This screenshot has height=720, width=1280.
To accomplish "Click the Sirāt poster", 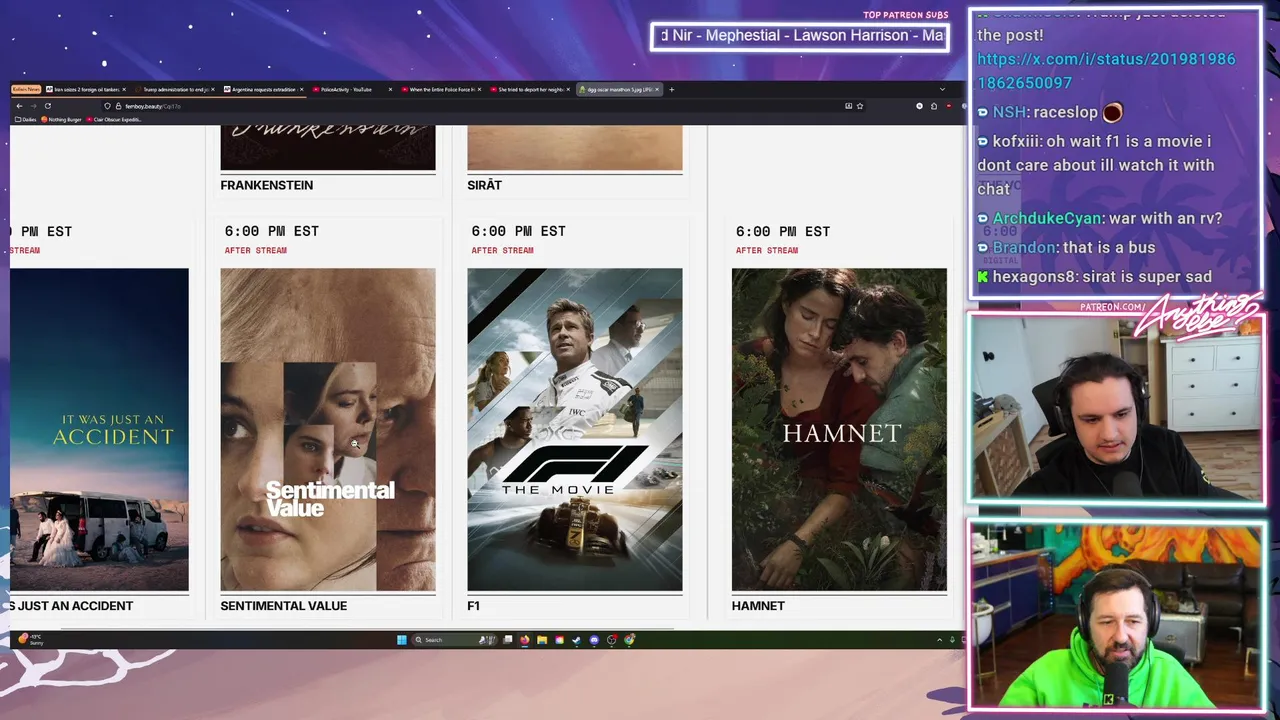I will pyautogui.click(x=575, y=147).
